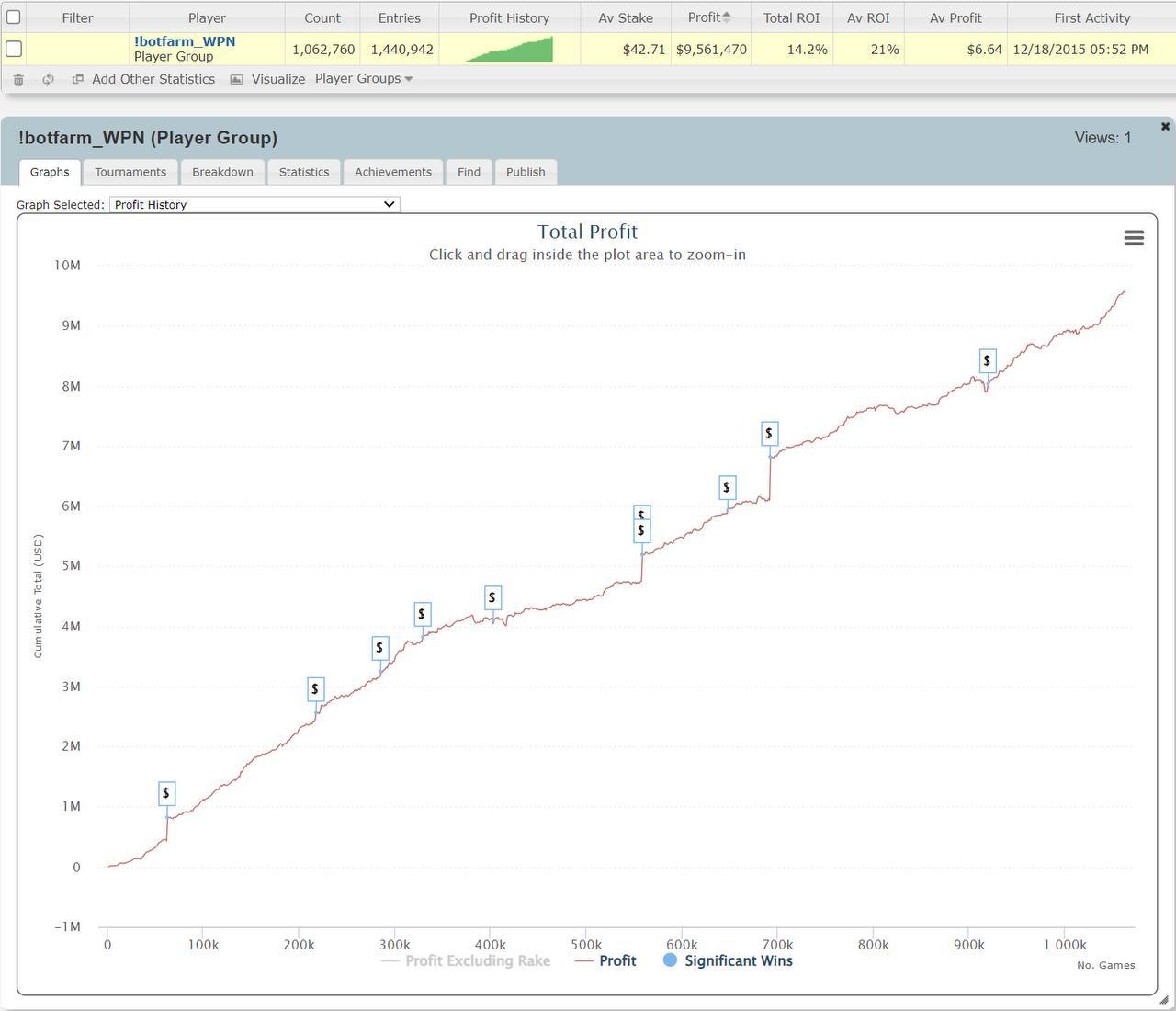
Task: Click the significant win marker just above 1M profit
Action: 166,793
